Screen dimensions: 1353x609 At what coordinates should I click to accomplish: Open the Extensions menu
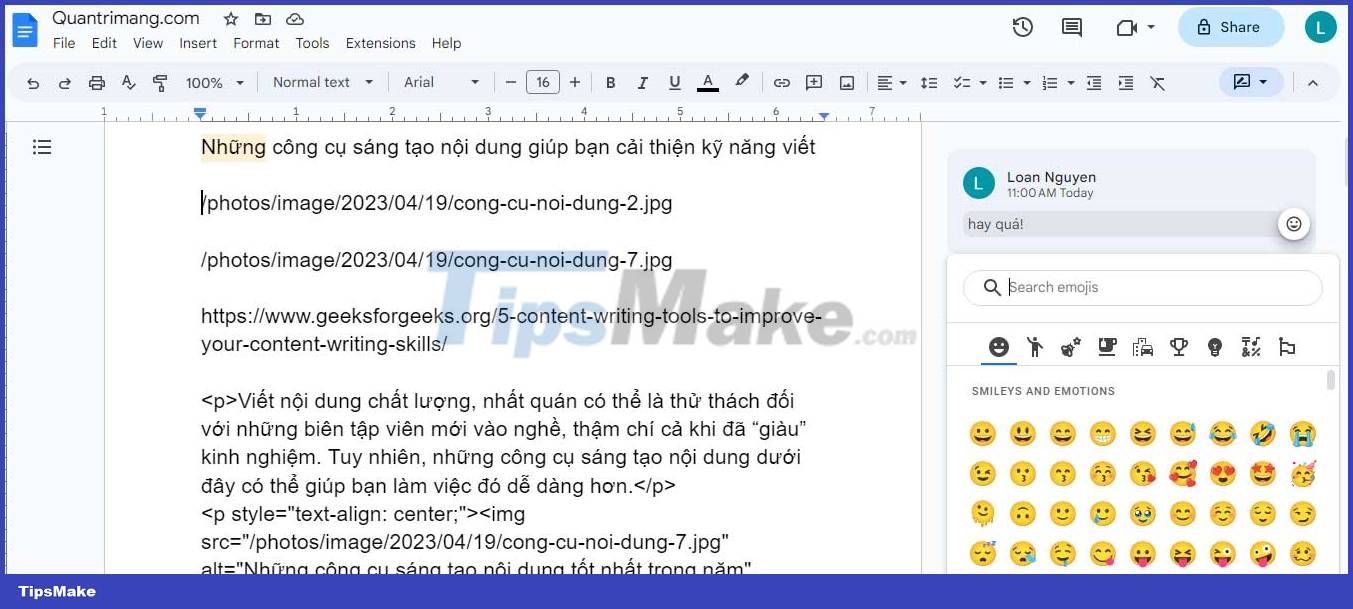click(380, 43)
